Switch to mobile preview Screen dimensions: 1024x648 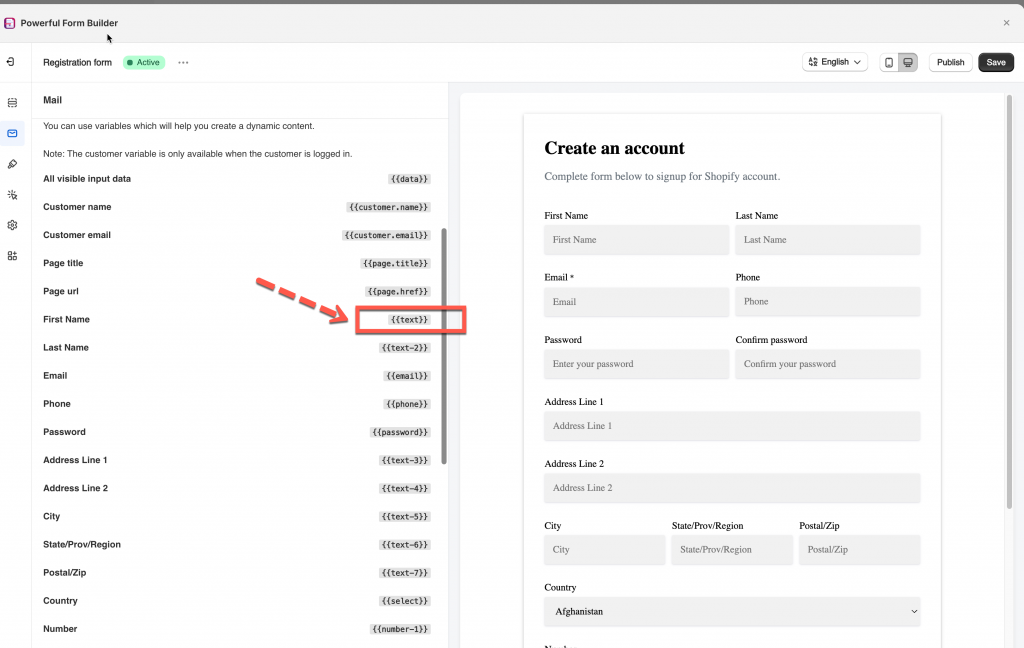point(888,62)
